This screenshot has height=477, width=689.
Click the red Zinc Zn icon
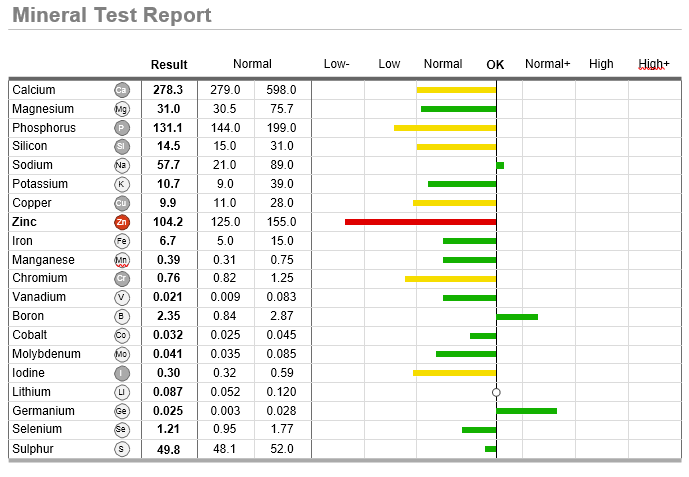(x=122, y=222)
